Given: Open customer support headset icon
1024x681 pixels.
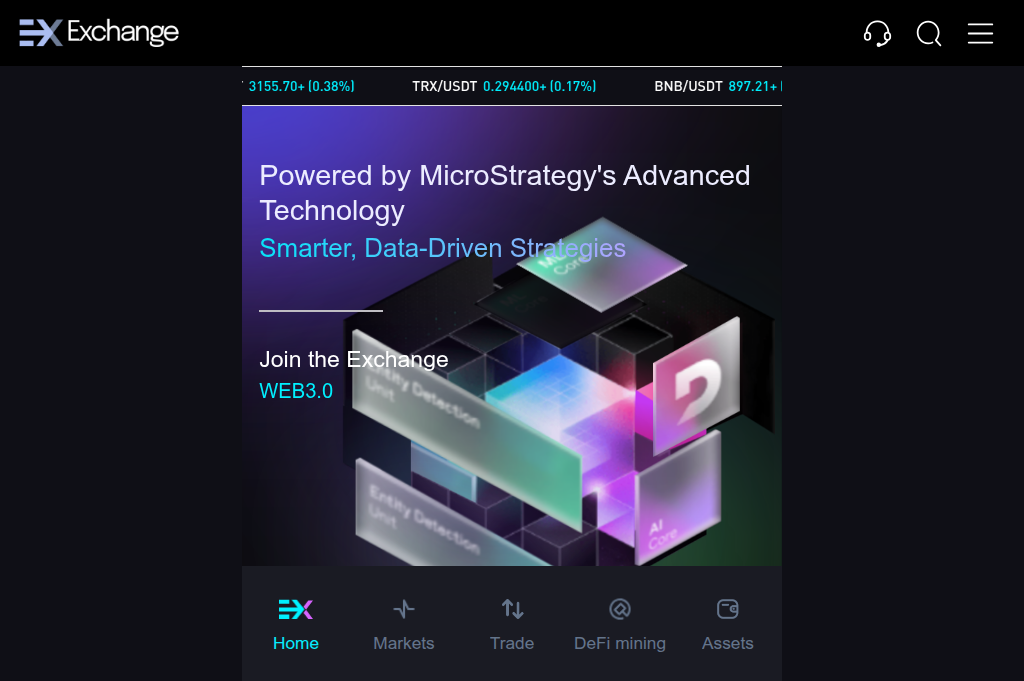Looking at the screenshot, I should coord(877,33).
